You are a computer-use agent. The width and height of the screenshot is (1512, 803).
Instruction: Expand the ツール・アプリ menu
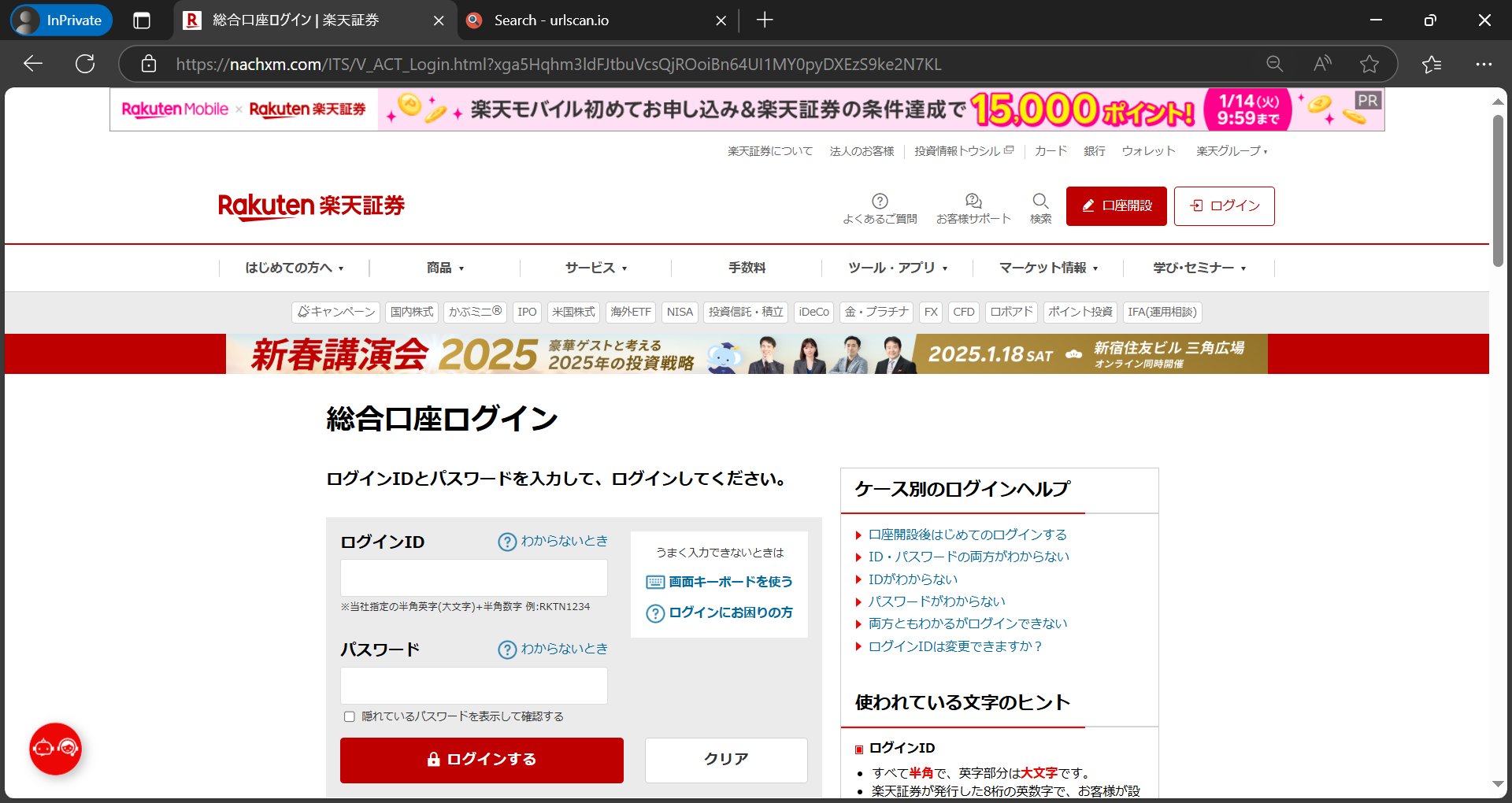click(898, 268)
